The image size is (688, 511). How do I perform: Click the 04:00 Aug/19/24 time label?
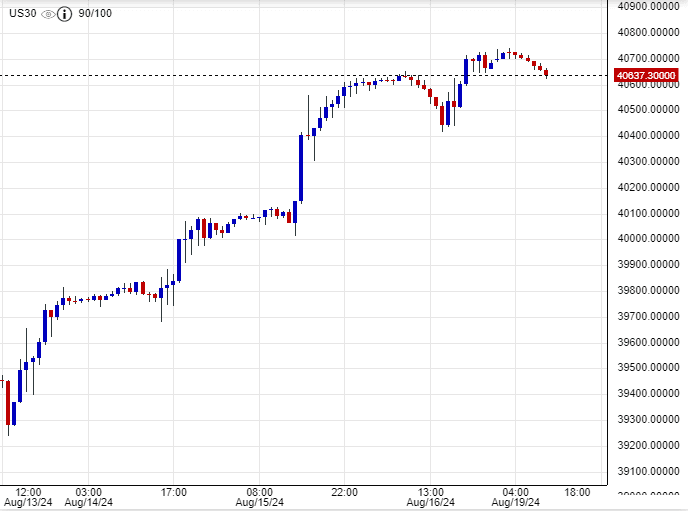(x=516, y=497)
